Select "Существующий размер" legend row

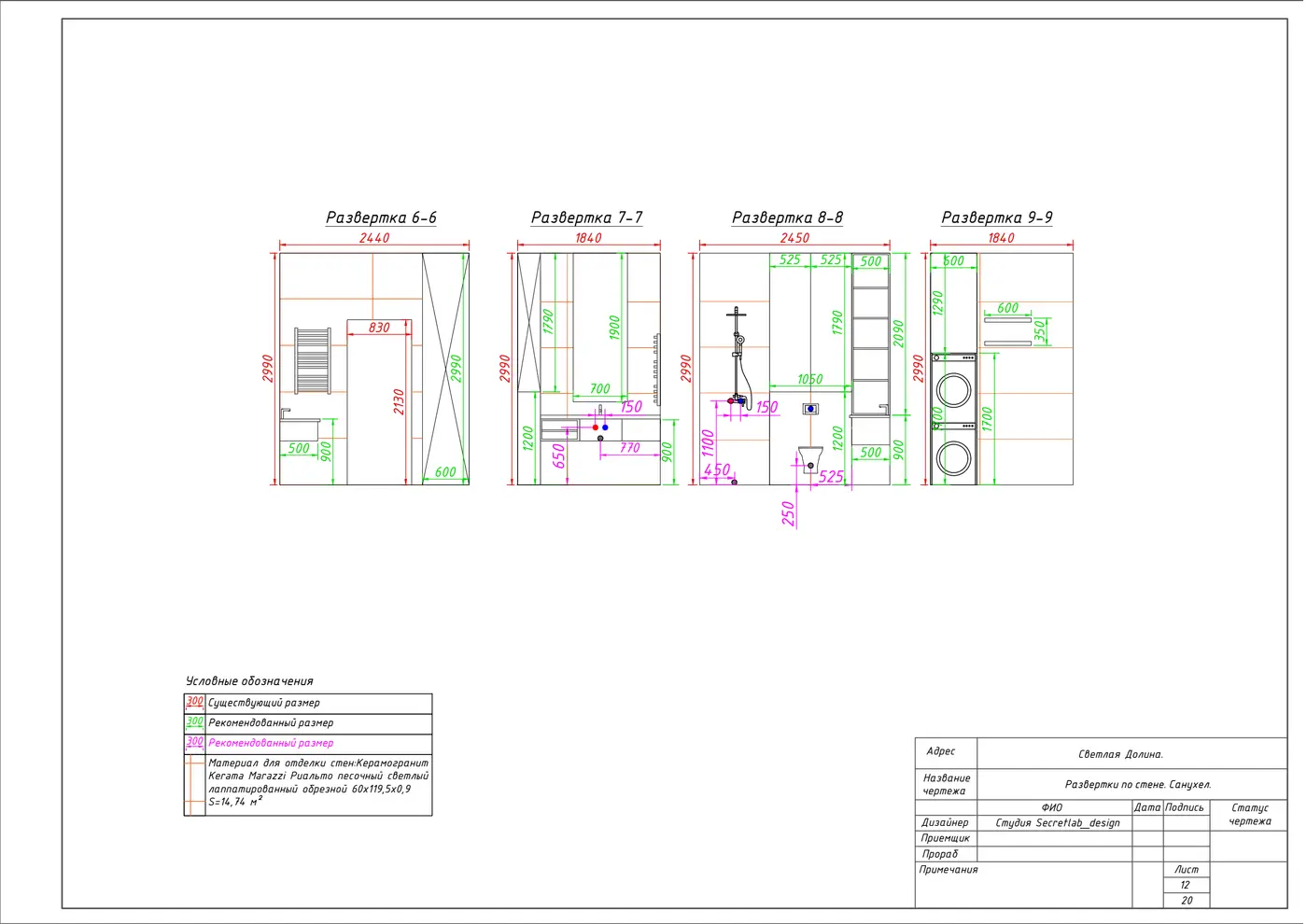[308, 704]
